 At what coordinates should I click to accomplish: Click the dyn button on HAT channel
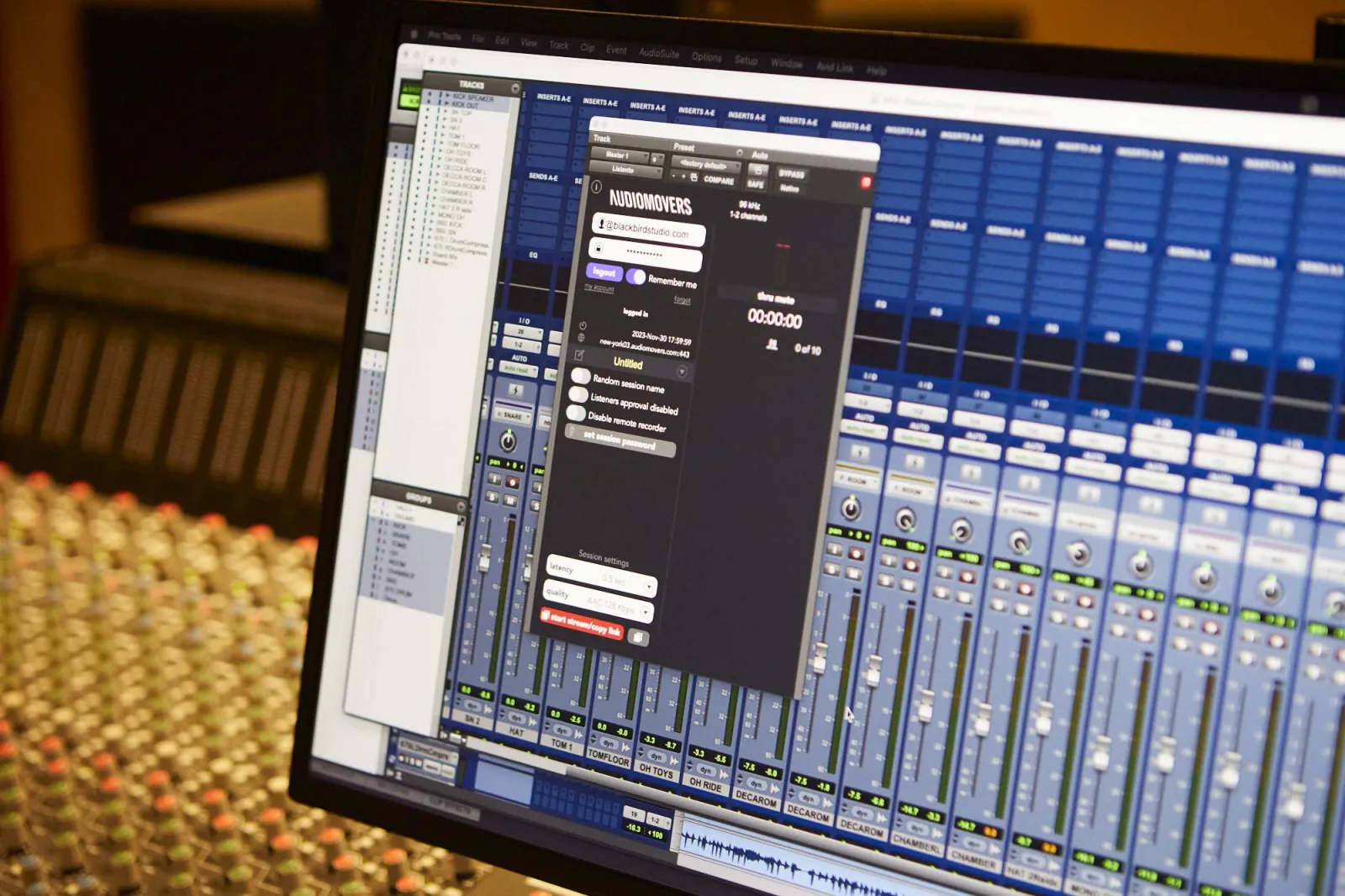517,719
